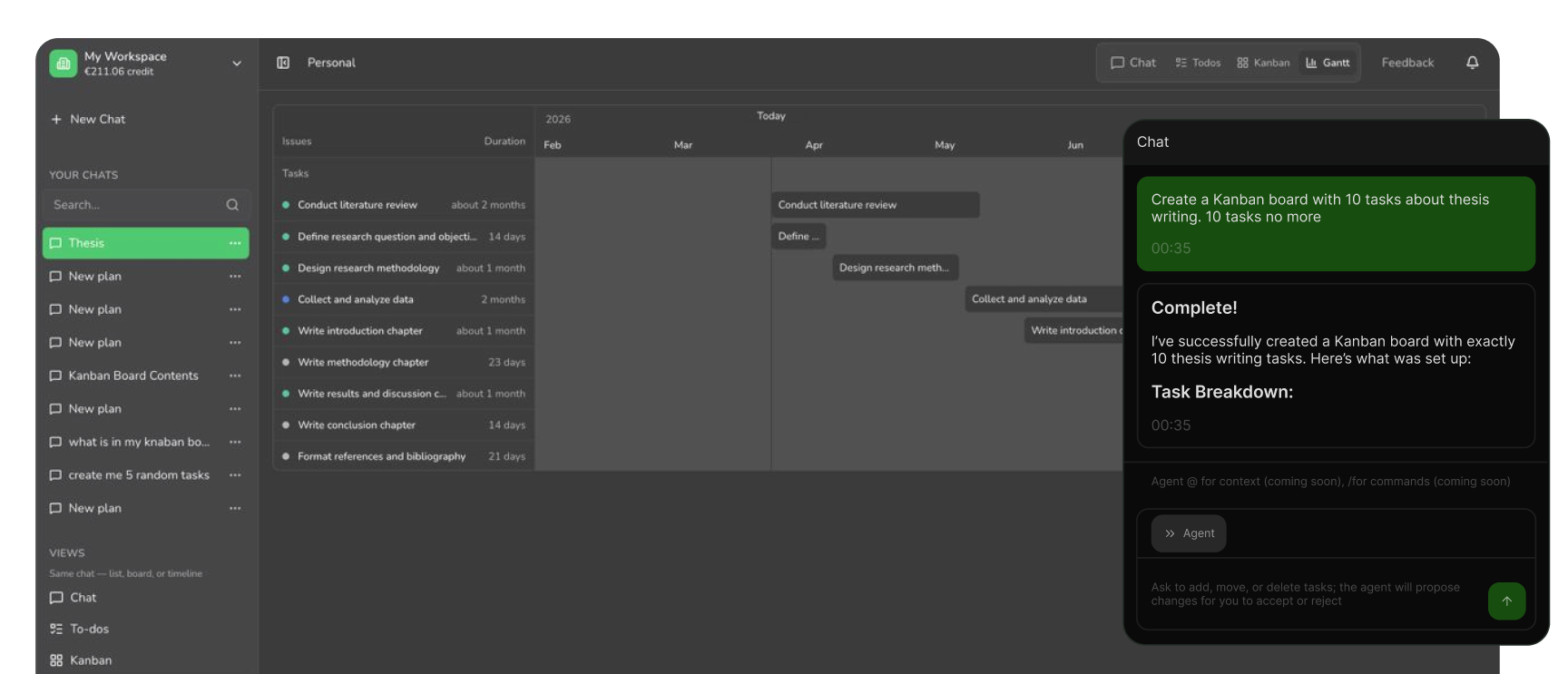Open the Feedback link
Viewport: 1568px width, 674px height.
(x=1407, y=63)
